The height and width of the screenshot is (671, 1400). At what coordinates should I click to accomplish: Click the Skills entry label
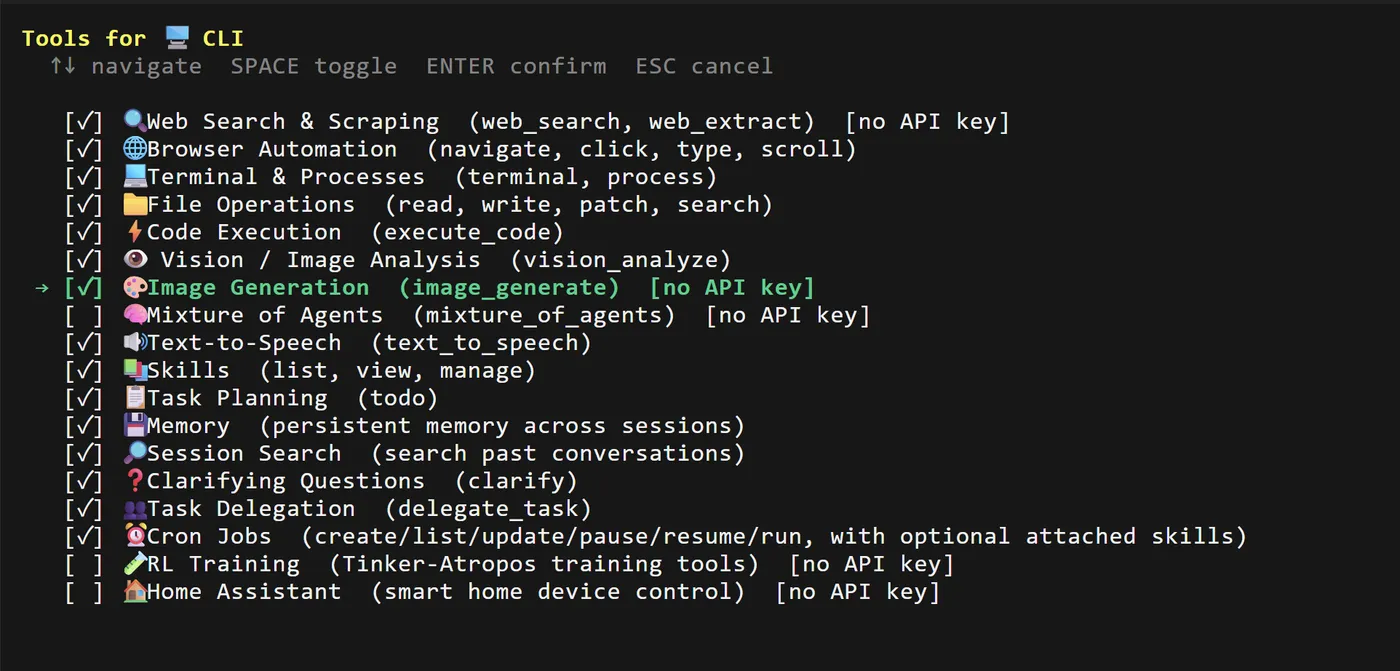tap(188, 370)
